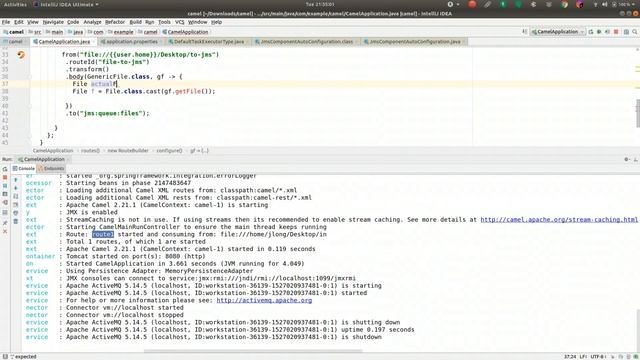This screenshot has height=360, width=640.
Task: Open the camel.apache.org stream-caching link
Action: pos(559,220)
